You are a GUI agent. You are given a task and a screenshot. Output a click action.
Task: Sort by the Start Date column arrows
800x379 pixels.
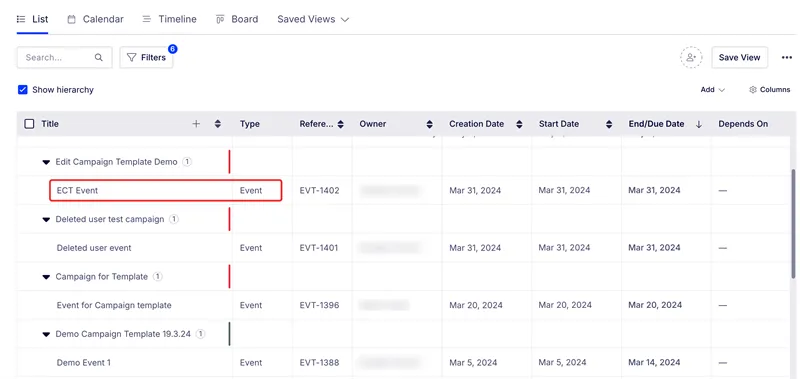[609, 124]
